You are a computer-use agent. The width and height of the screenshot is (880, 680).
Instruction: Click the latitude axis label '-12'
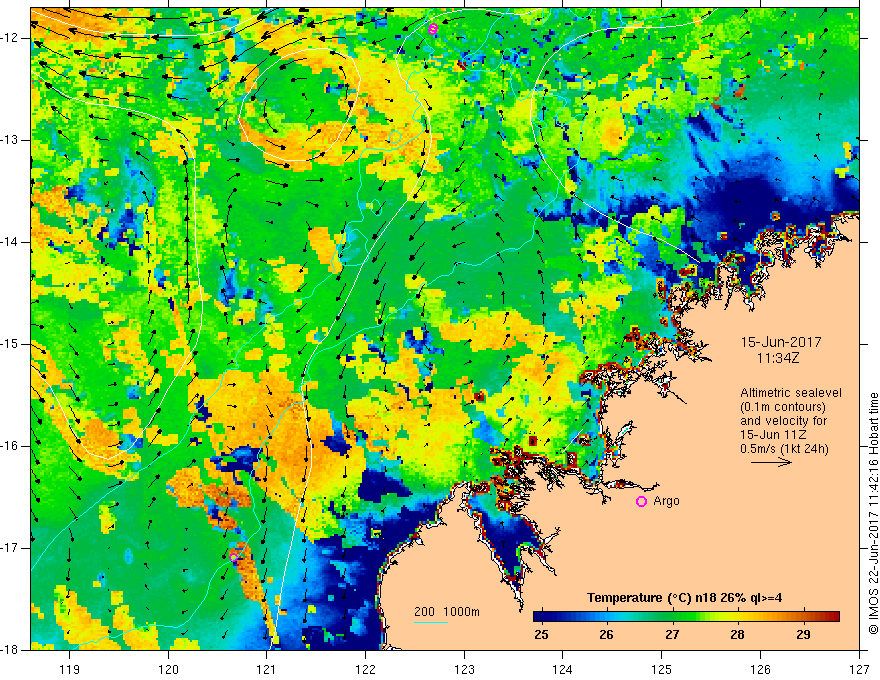pos(10,38)
